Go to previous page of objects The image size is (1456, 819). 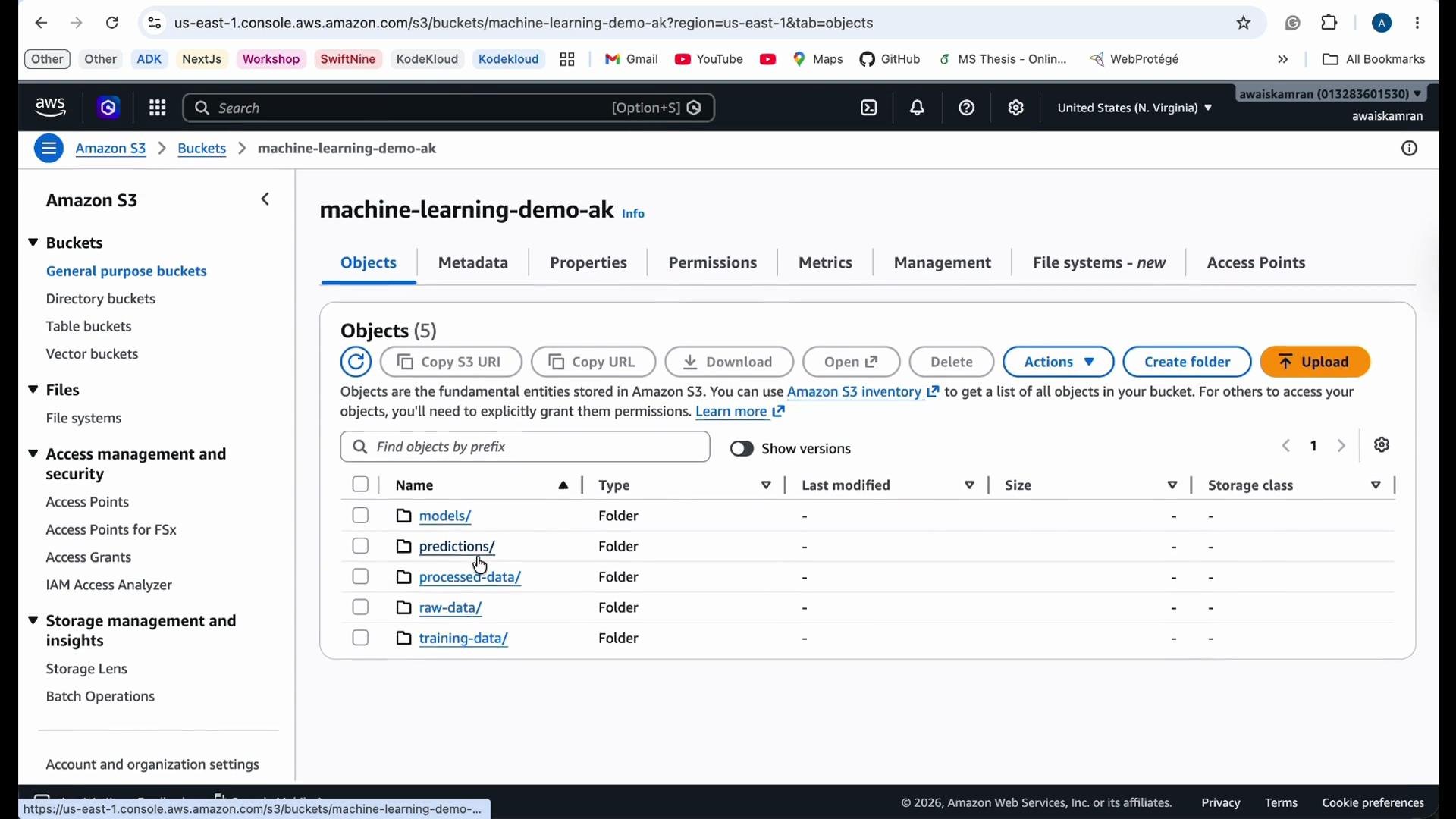[1287, 447]
